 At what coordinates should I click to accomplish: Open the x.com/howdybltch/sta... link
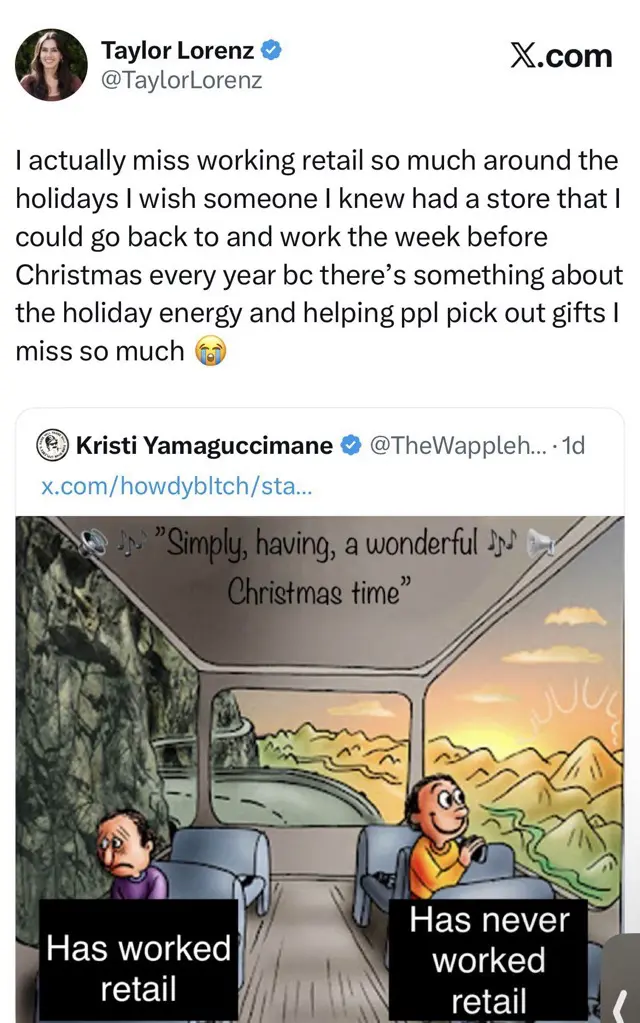pyautogui.click(x=177, y=486)
